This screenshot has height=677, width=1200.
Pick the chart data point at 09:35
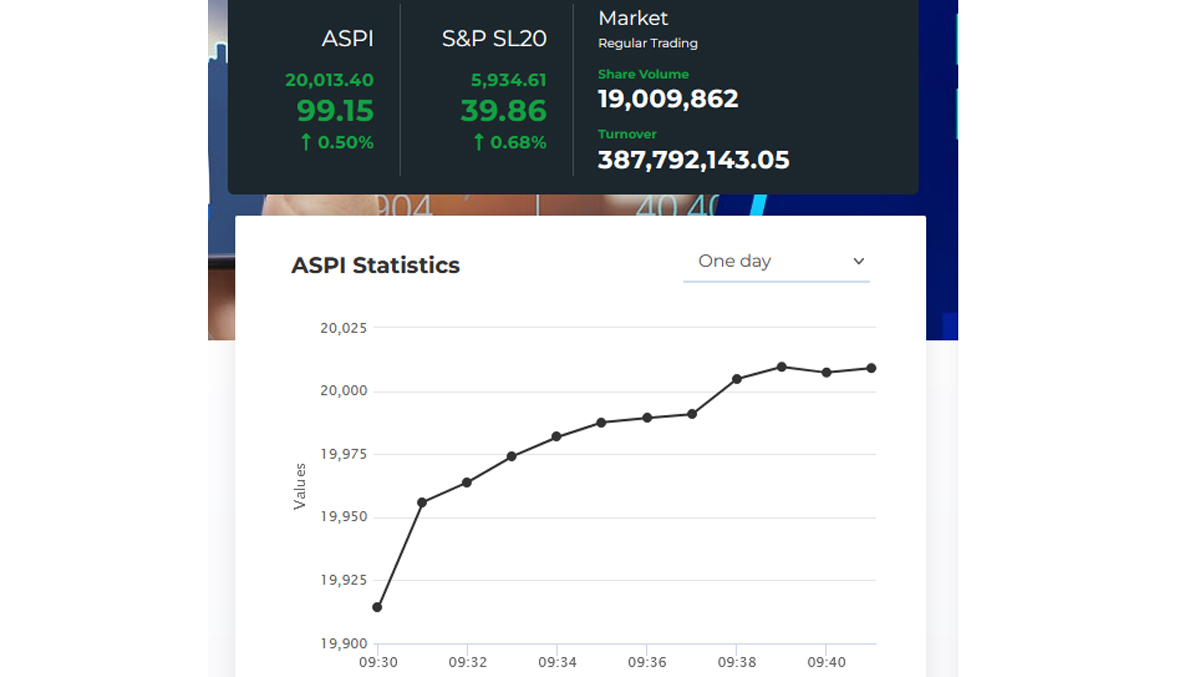click(602, 422)
